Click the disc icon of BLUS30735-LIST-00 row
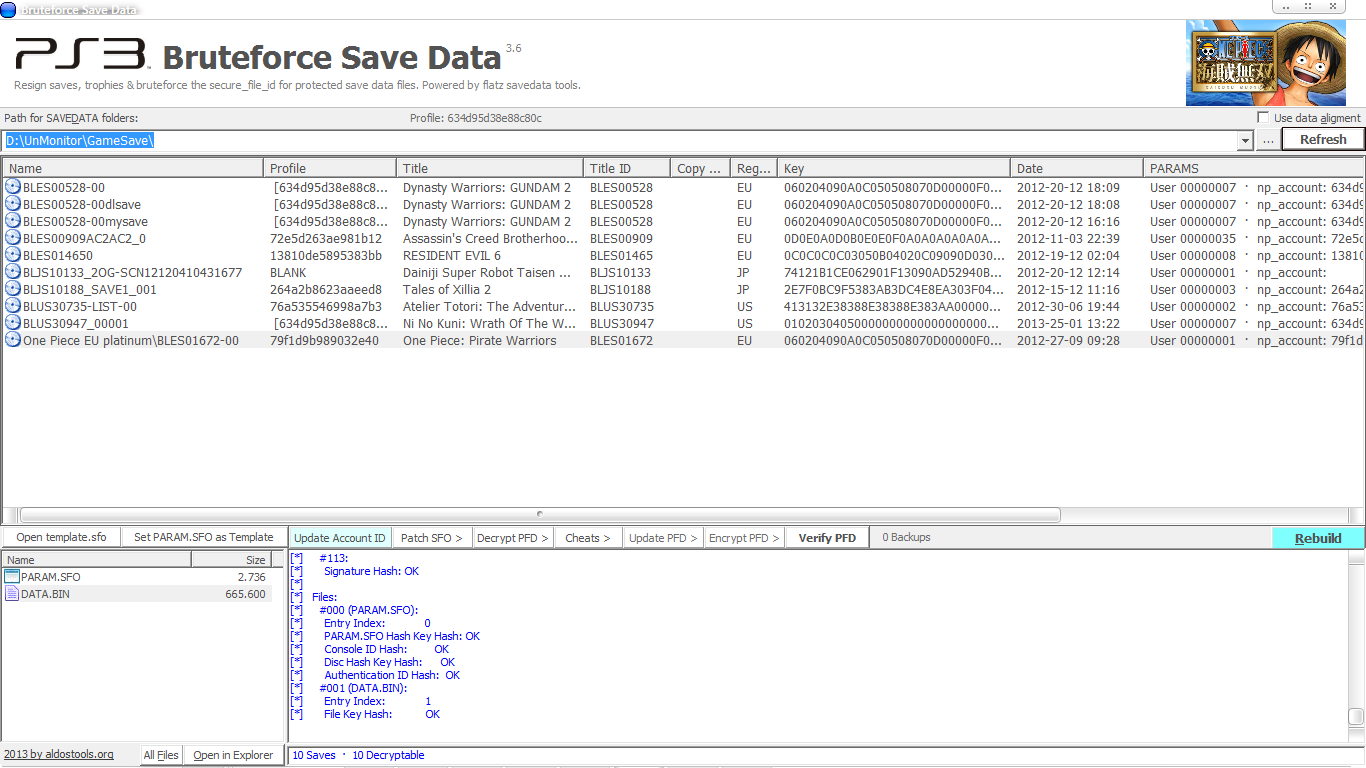1366x768 pixels. pos(13,306)
